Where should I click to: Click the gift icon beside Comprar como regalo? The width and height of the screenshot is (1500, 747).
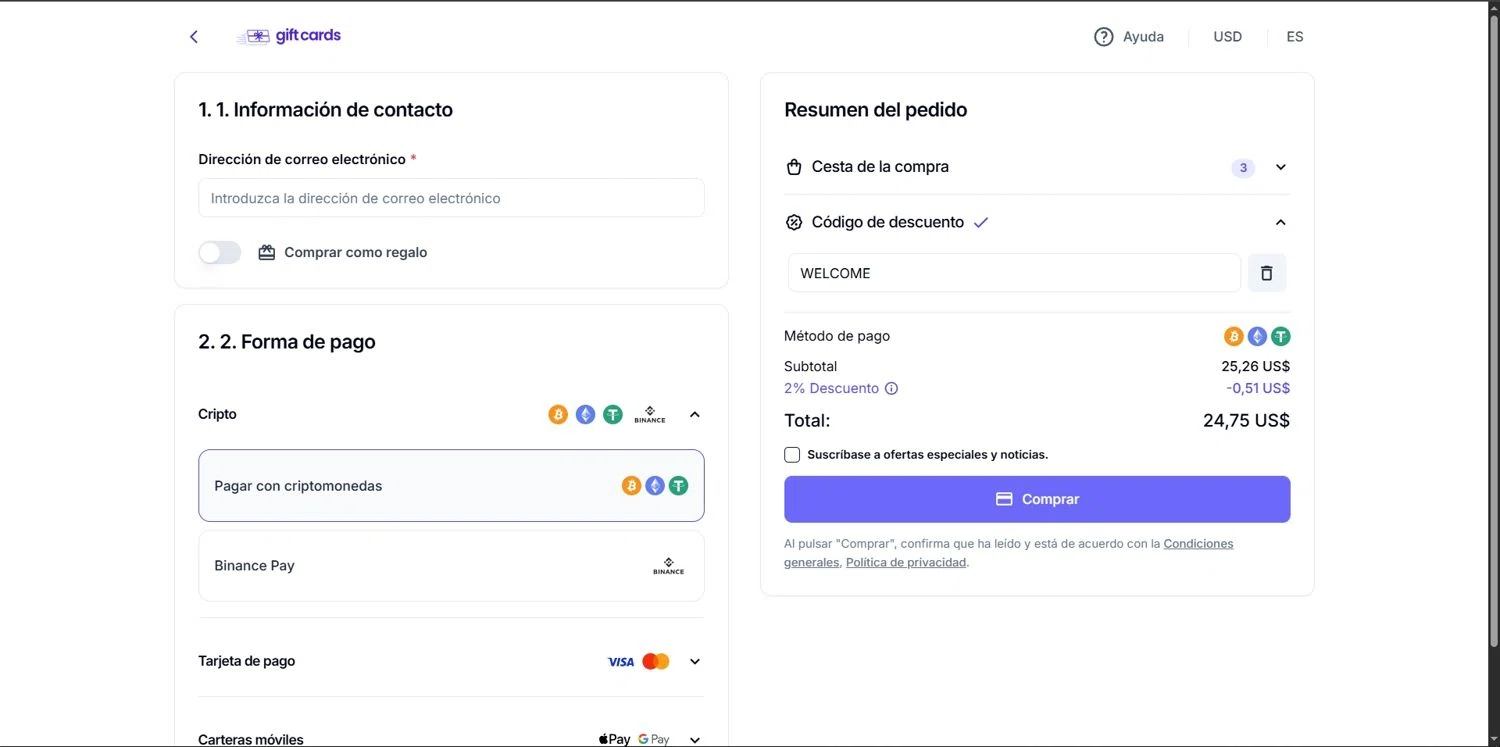pyautogui.click(x=266, y=252)
